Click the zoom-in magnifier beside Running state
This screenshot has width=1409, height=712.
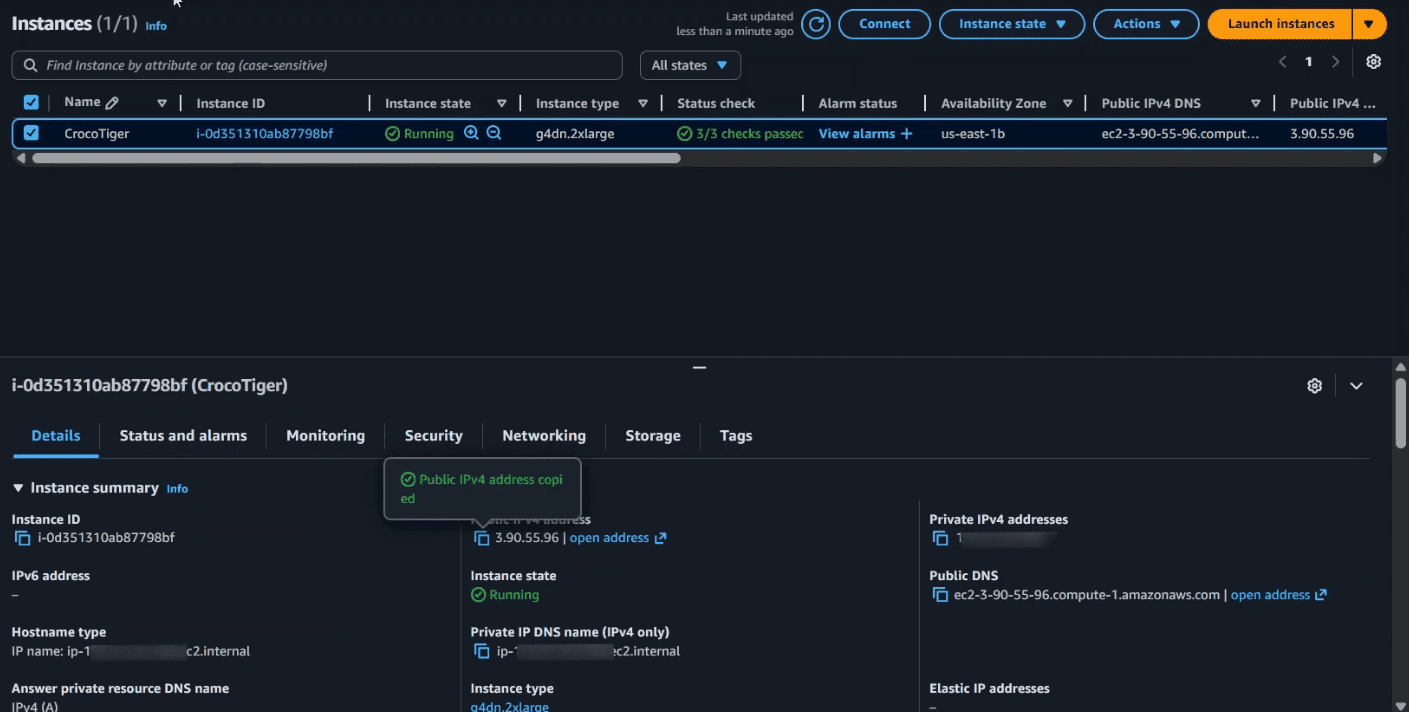[x=470, y=132]
